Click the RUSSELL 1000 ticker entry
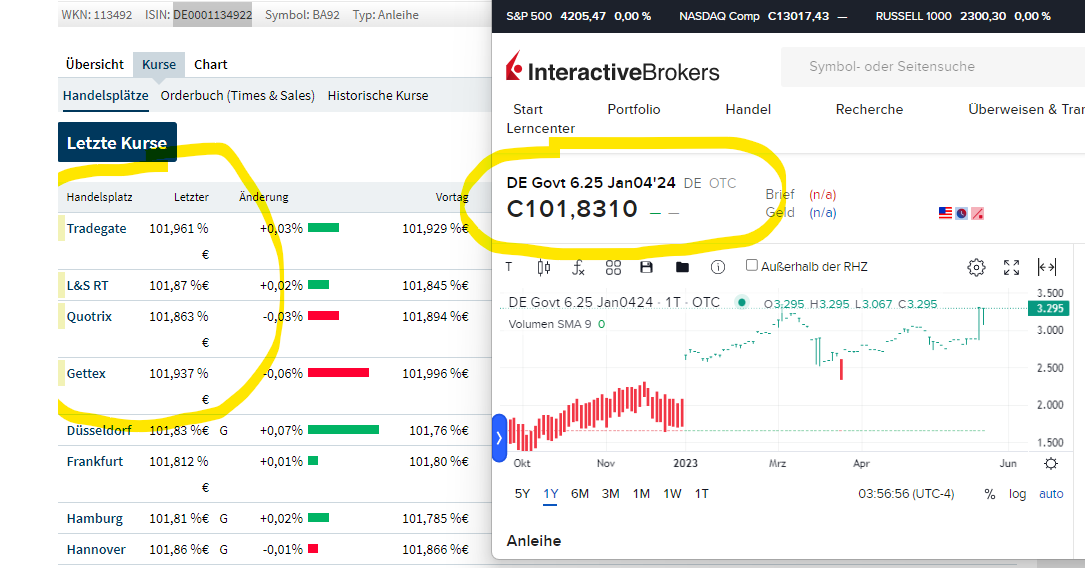This screenshot has width=1085, height=568. point(963,16)
